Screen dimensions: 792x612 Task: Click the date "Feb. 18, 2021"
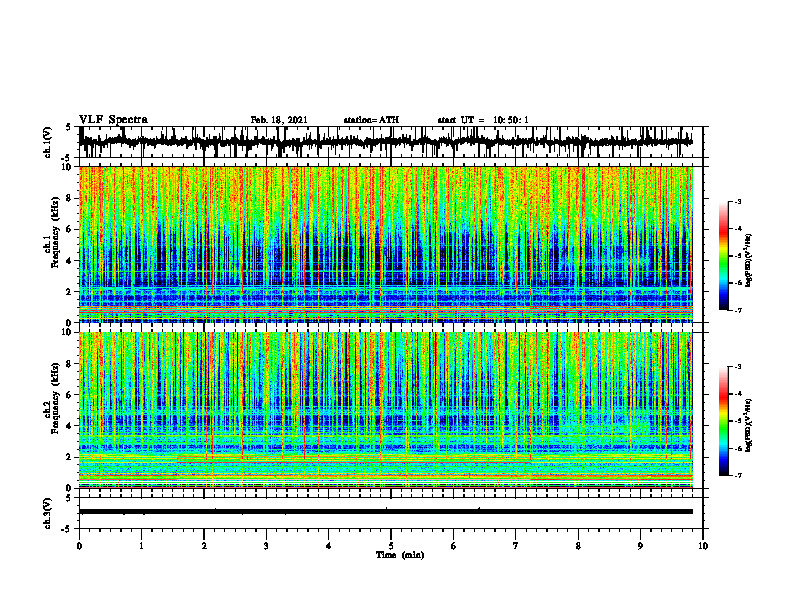pyautogui.click(x=279, y=120)
